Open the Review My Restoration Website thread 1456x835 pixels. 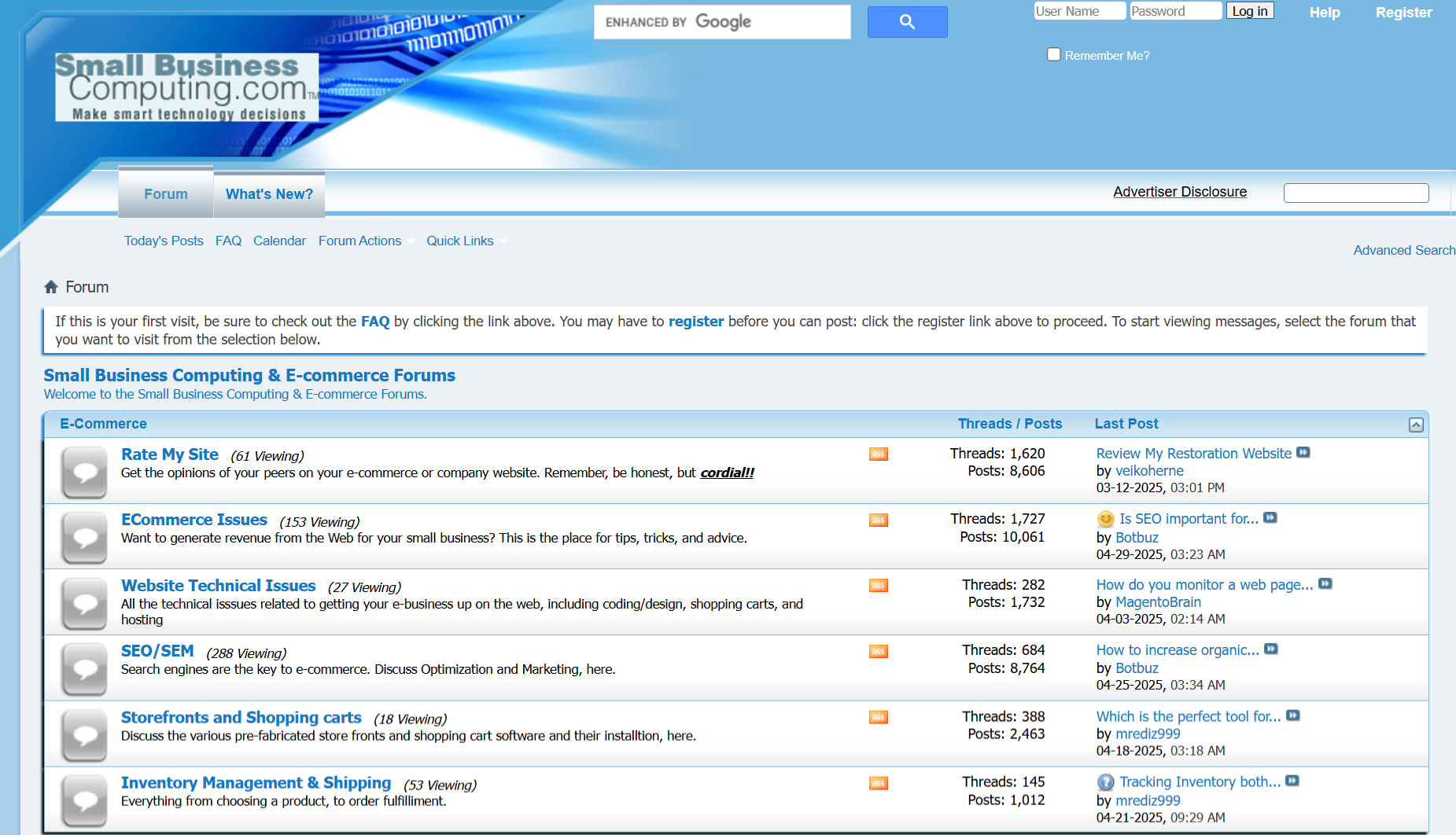[x=1194, y=454]
